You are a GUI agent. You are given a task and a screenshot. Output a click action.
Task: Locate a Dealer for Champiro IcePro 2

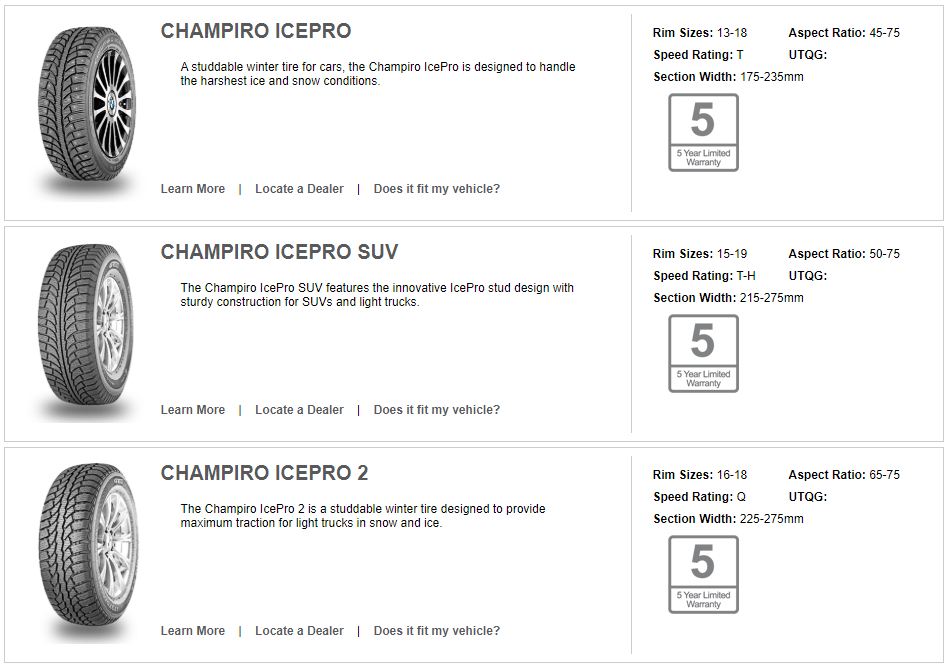click(x=299, y=631)
